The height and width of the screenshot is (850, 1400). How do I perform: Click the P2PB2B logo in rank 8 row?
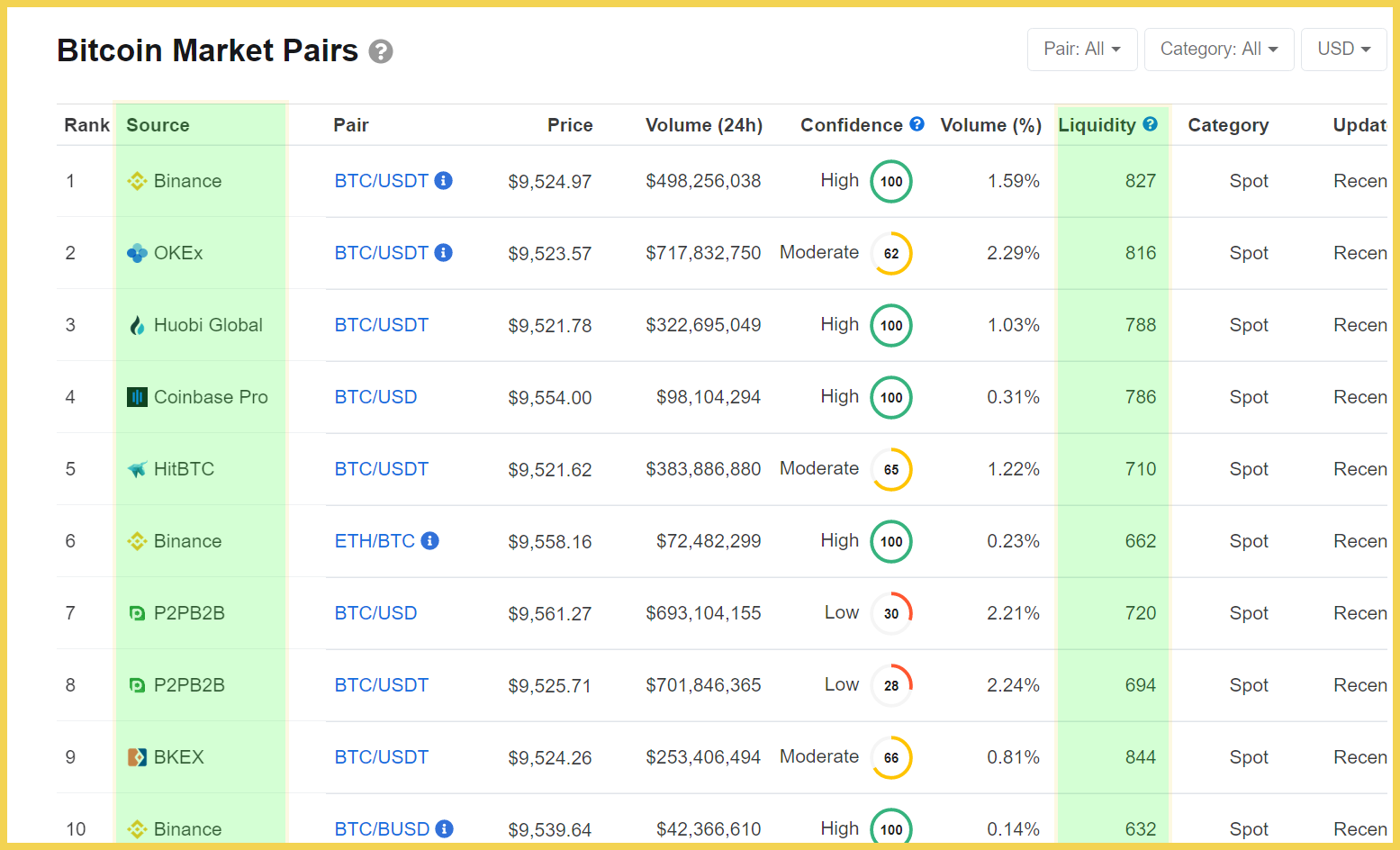click(x=137, y=685)
